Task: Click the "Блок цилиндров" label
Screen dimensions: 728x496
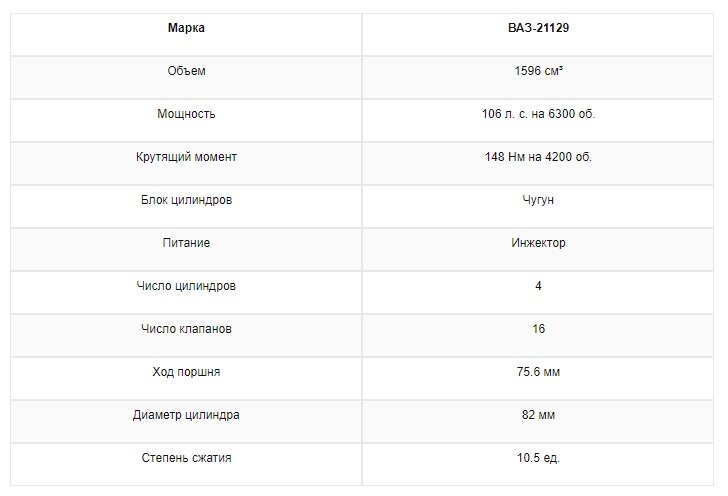Action: [x=186, y=200]
